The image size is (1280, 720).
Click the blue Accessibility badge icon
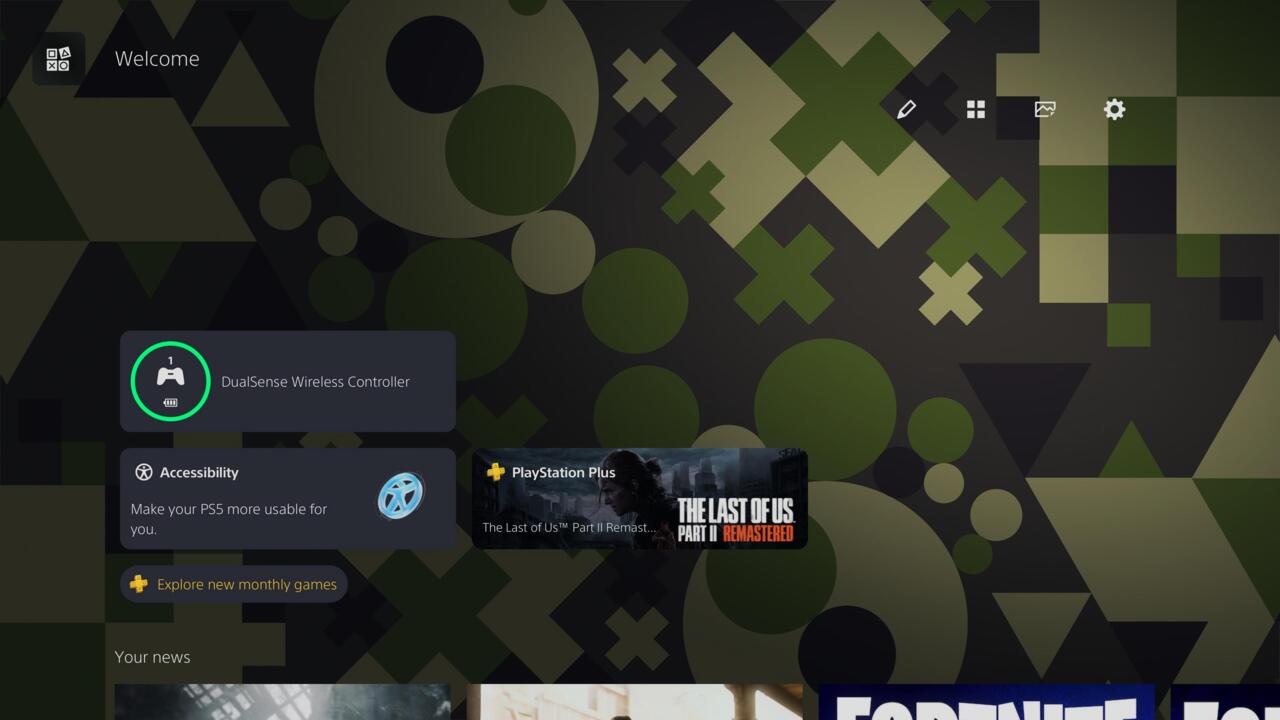point(401,496)
